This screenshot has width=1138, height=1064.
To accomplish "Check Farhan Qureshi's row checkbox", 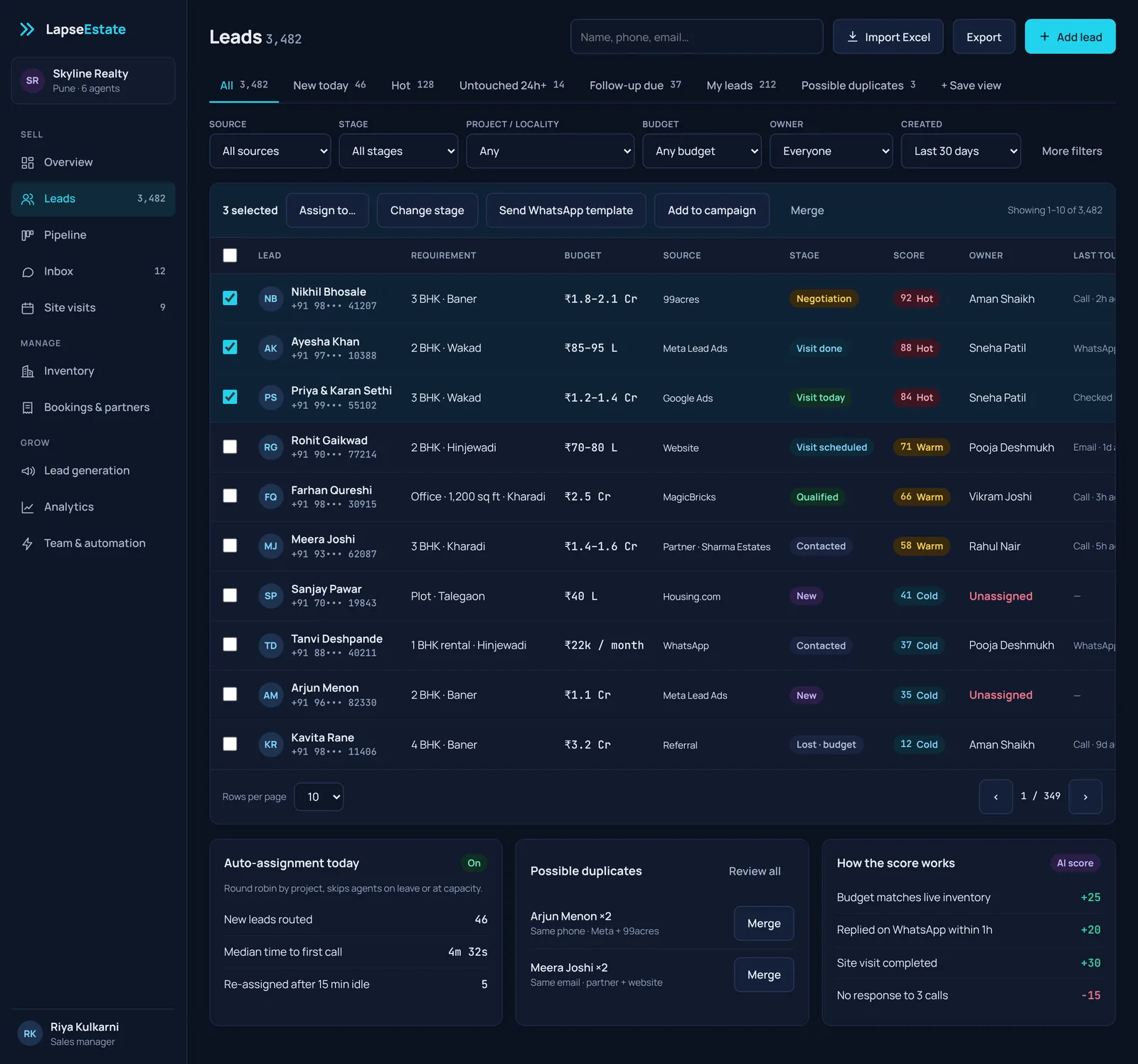I will pos(230,496).
